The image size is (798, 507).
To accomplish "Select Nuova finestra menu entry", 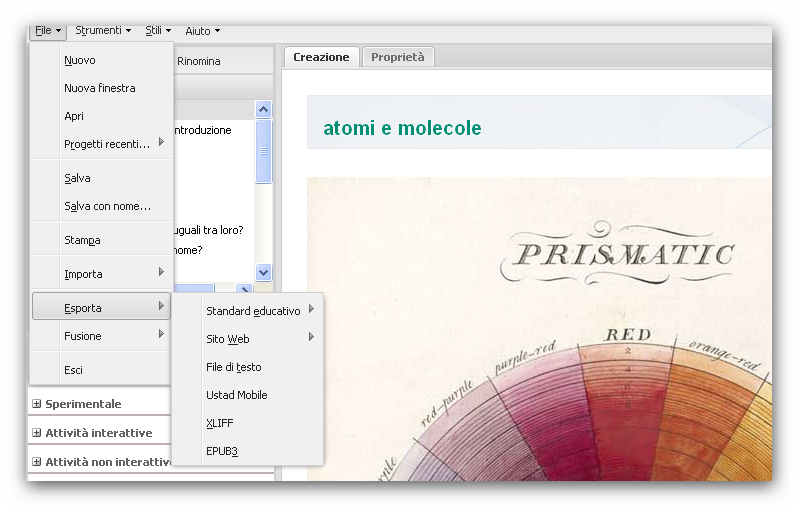I will pyautogui.click(x=101, y=88).
